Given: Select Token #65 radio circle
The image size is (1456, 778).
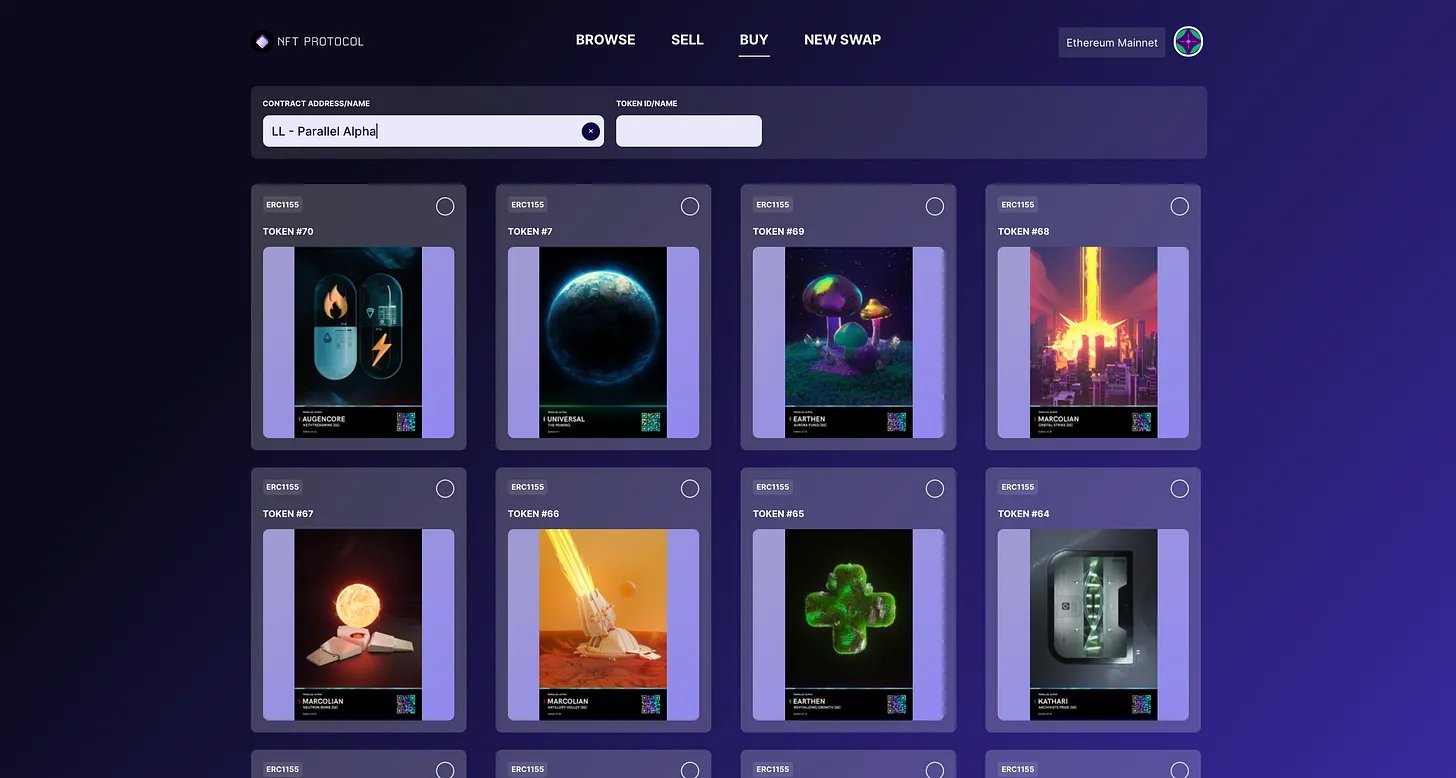Looking at the screenshot, I should tap(935, 489).
